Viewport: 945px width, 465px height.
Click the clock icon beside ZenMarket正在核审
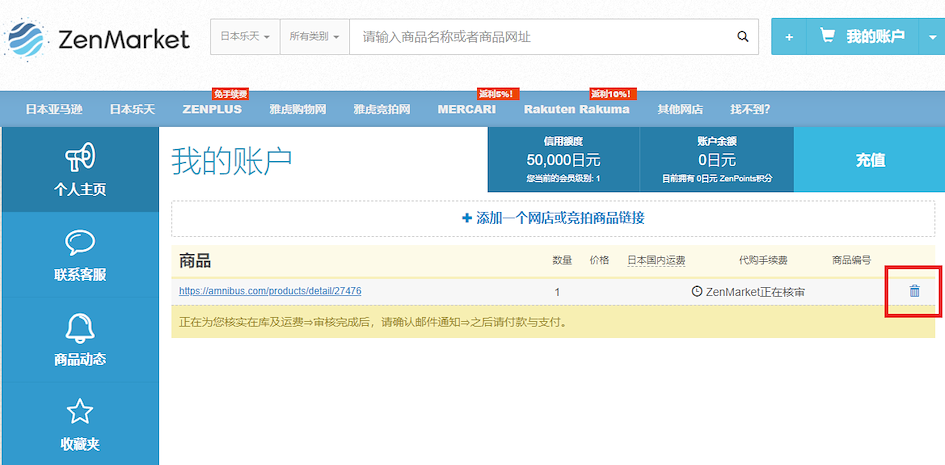(697, 292)
